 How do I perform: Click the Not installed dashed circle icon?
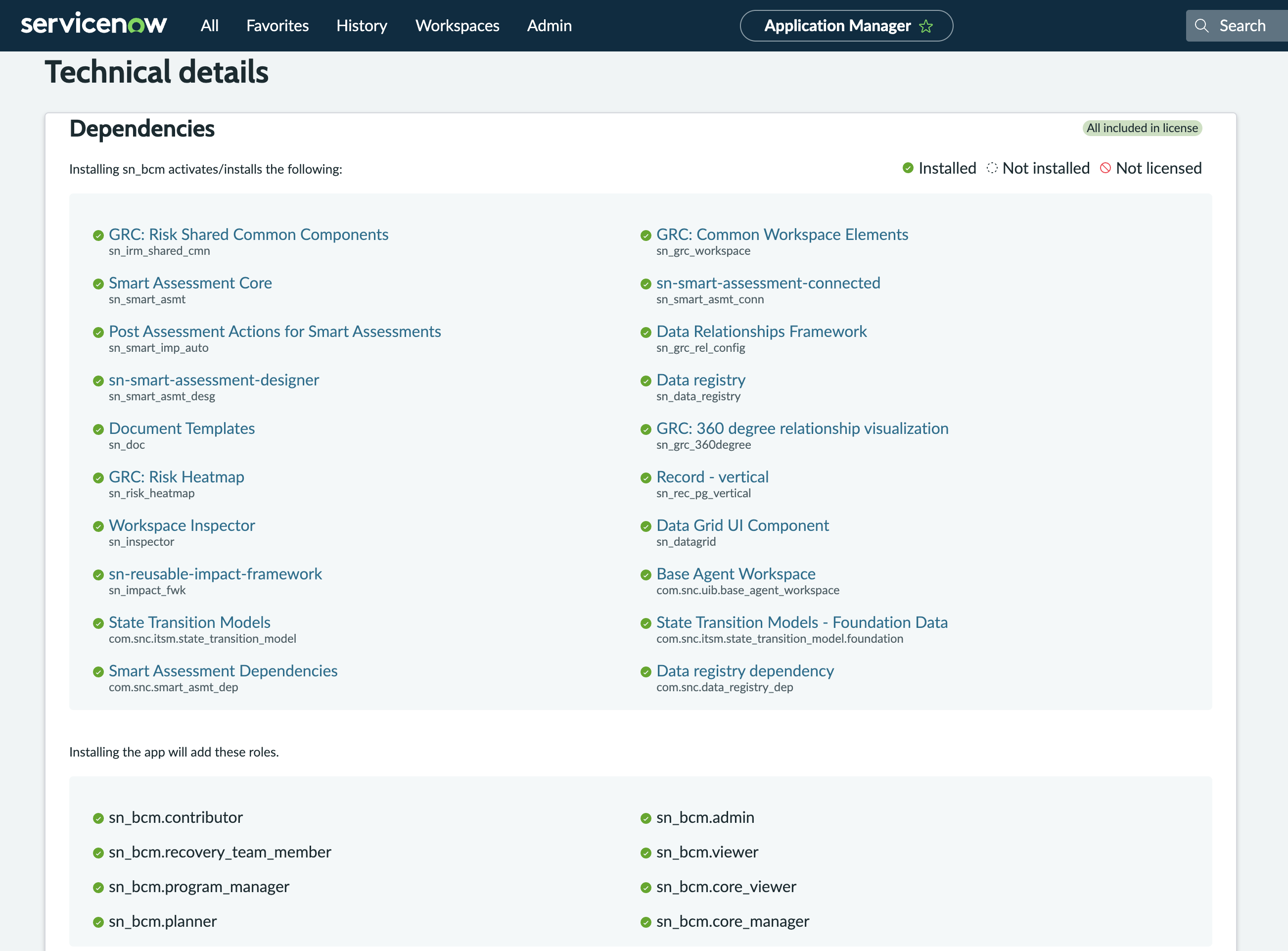point(992,168)
